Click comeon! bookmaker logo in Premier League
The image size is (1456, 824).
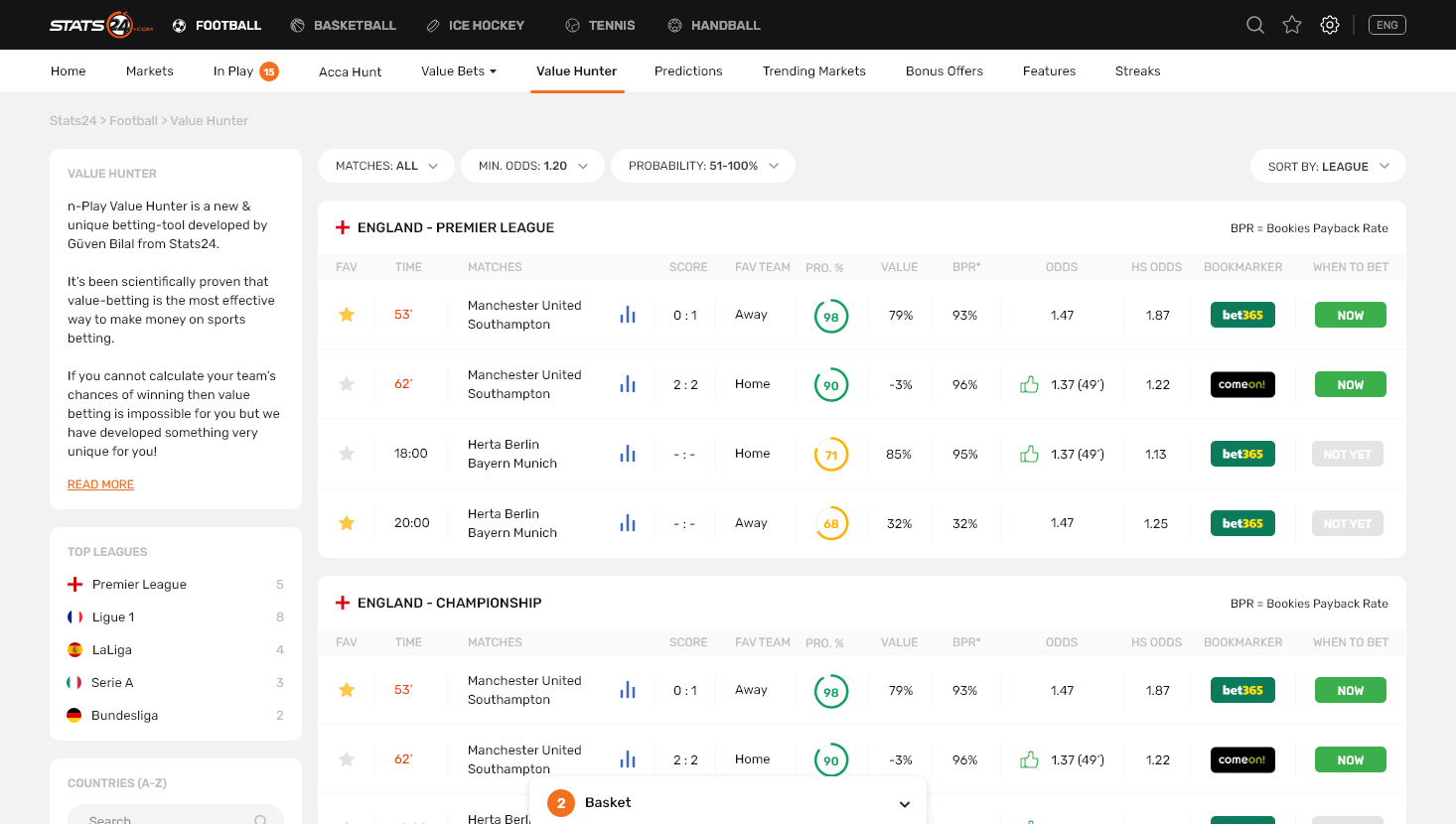click(1242, 384)
